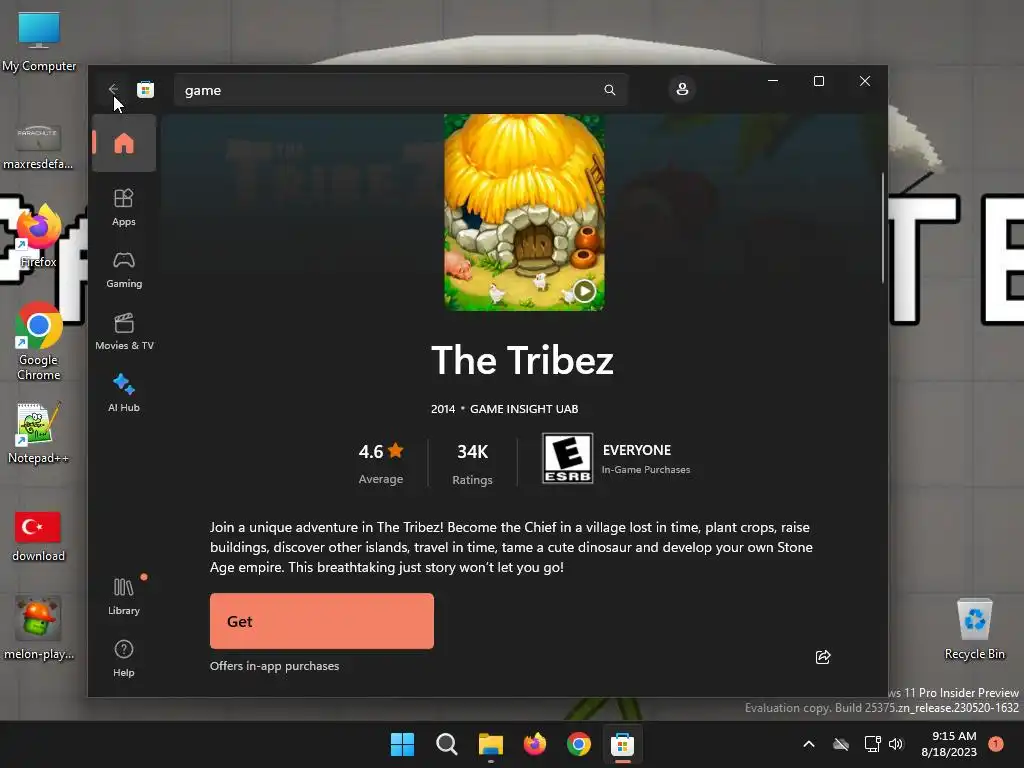Select Google Chrome desktop shortcut
Screen dimensions: 1024x768
pyautogui.click(x=39, y=341)
